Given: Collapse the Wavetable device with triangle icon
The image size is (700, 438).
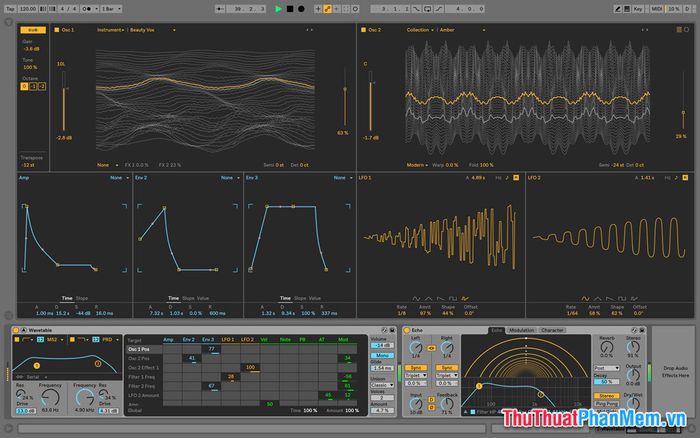Looking at the screenshot, I should 24,330.
